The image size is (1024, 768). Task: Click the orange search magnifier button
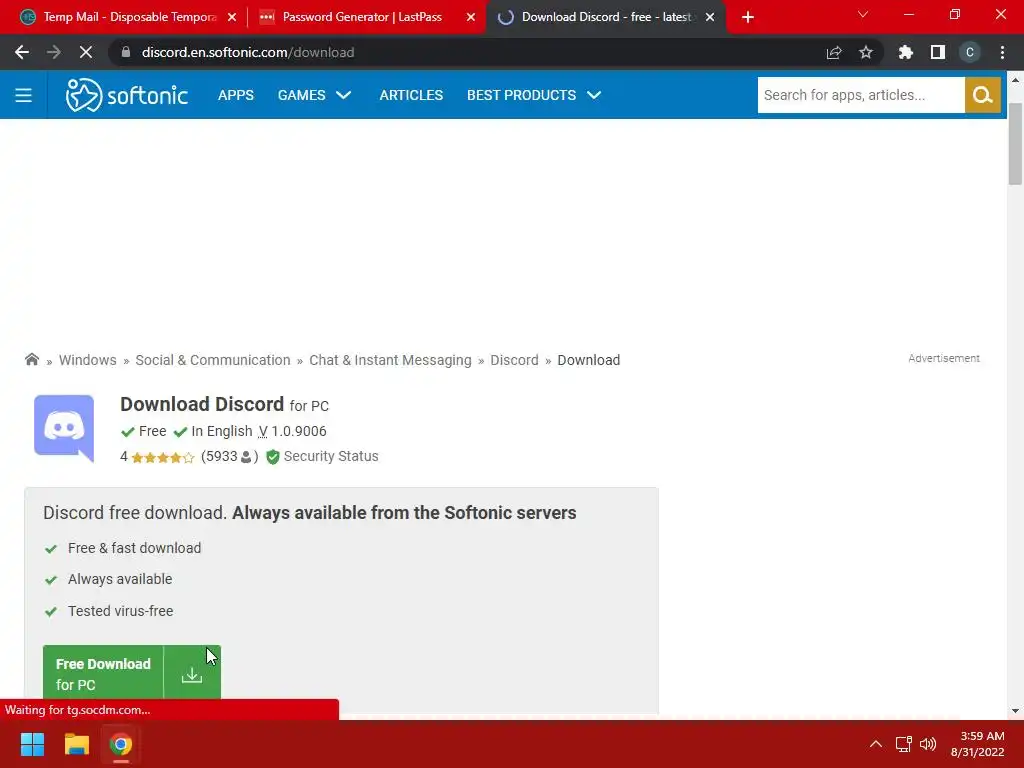(982, 95)
